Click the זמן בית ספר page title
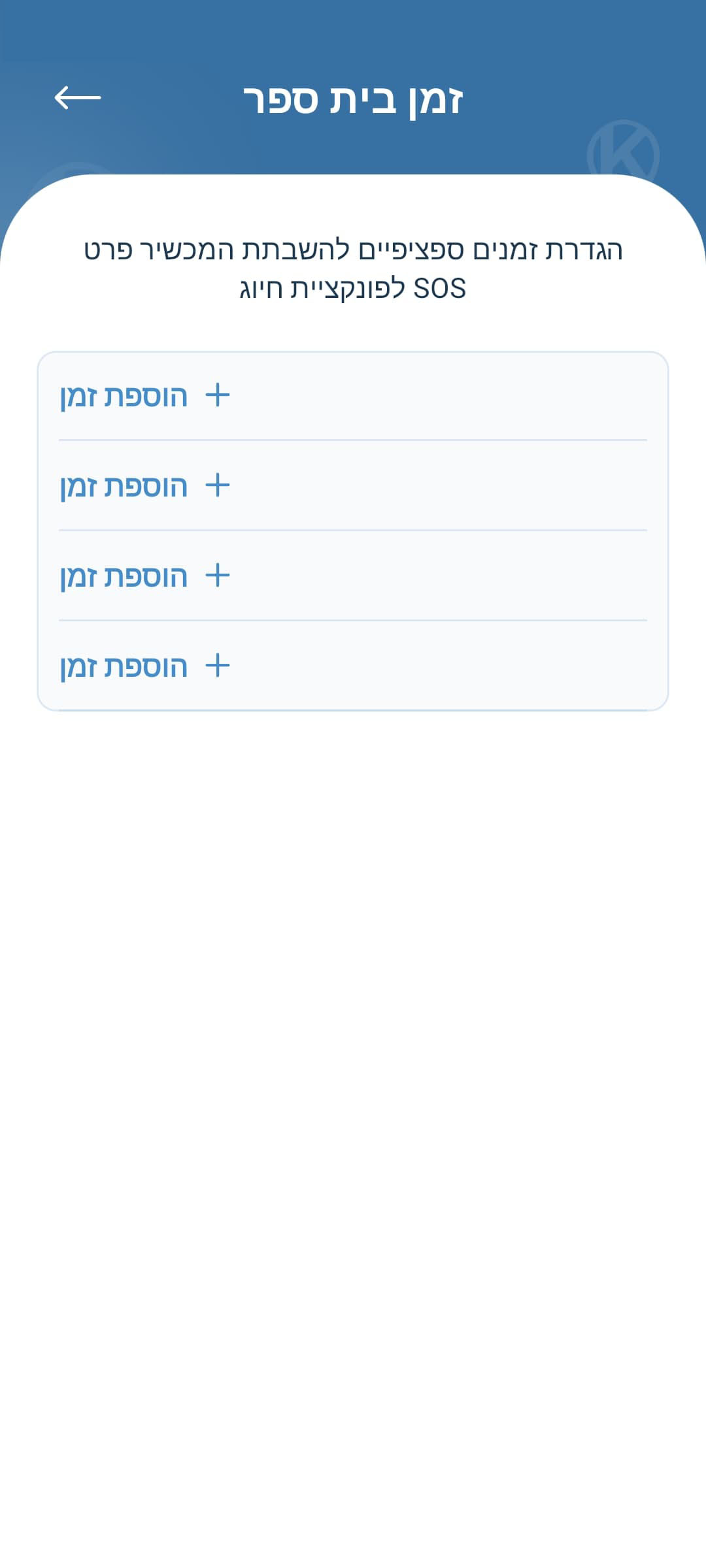The image size is (706, 1568). [353, 100]
